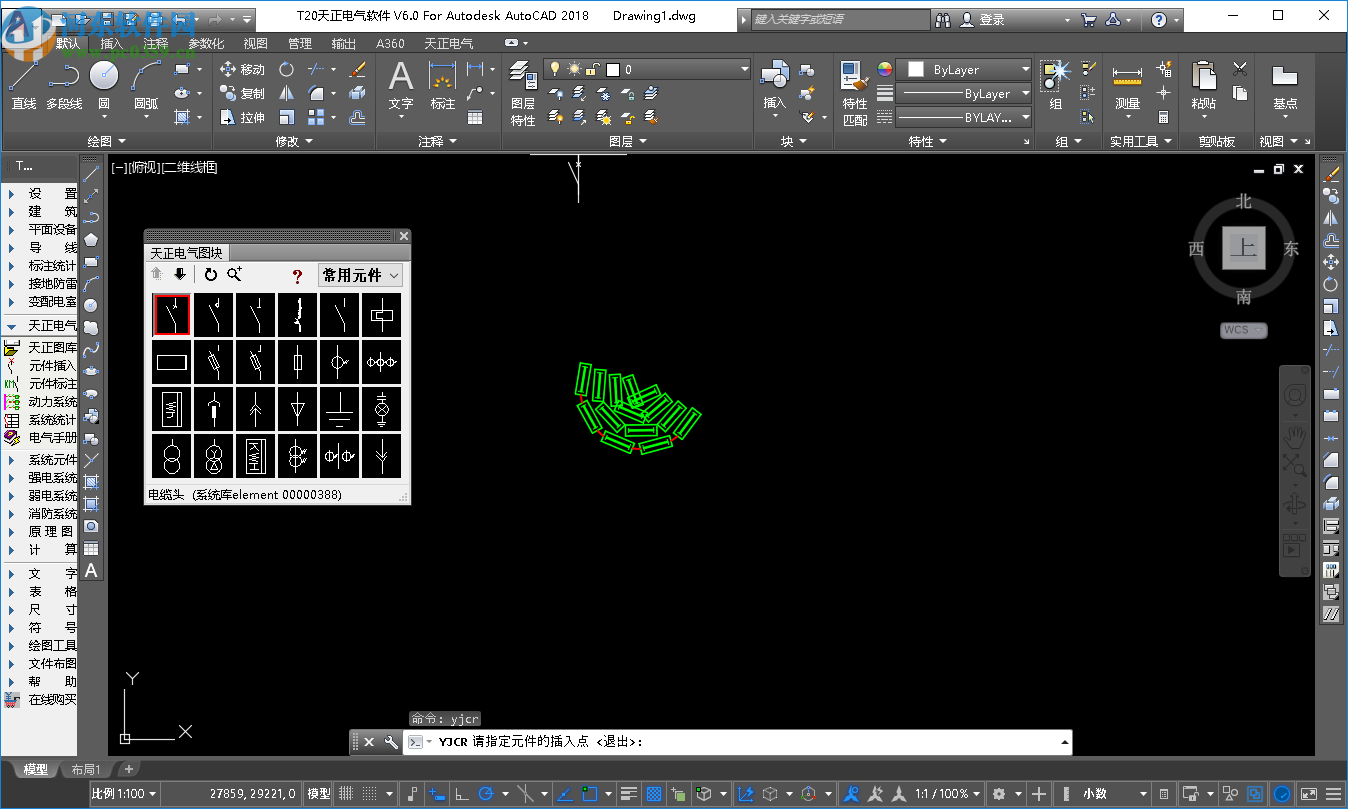Toggle lineweight display in status bar
Image resolution: width=1348 pixels, height=809 pixels.
click(x=629, y=794)
